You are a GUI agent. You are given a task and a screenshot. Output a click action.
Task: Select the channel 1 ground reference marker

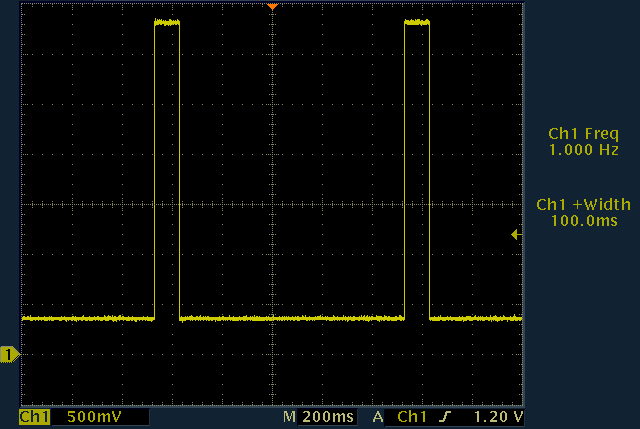(x=10, y=354)
